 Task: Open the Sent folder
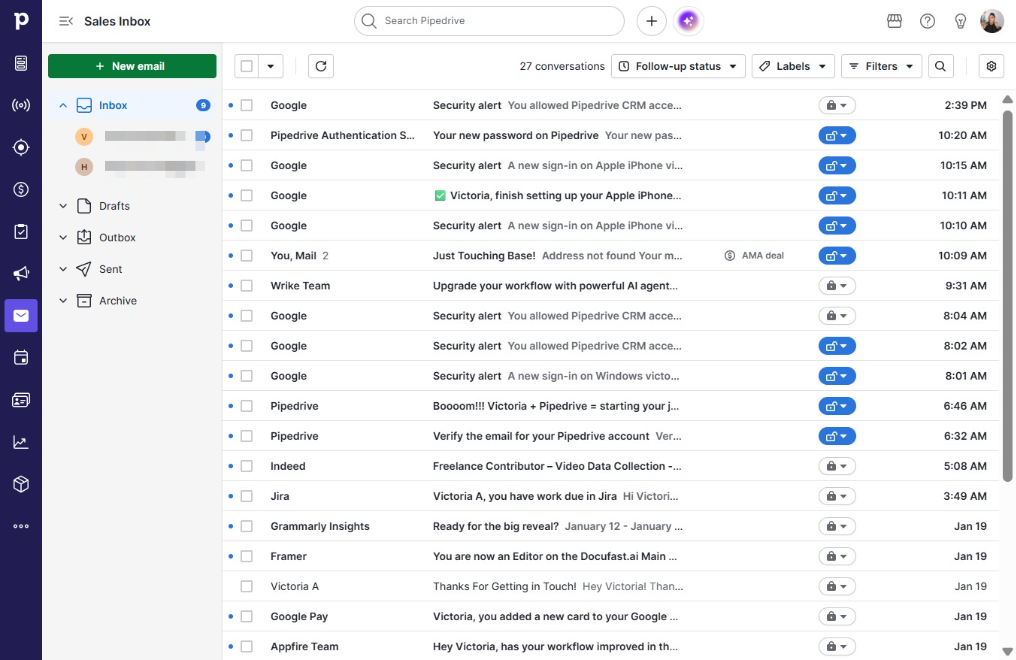[x=110, y=269]
